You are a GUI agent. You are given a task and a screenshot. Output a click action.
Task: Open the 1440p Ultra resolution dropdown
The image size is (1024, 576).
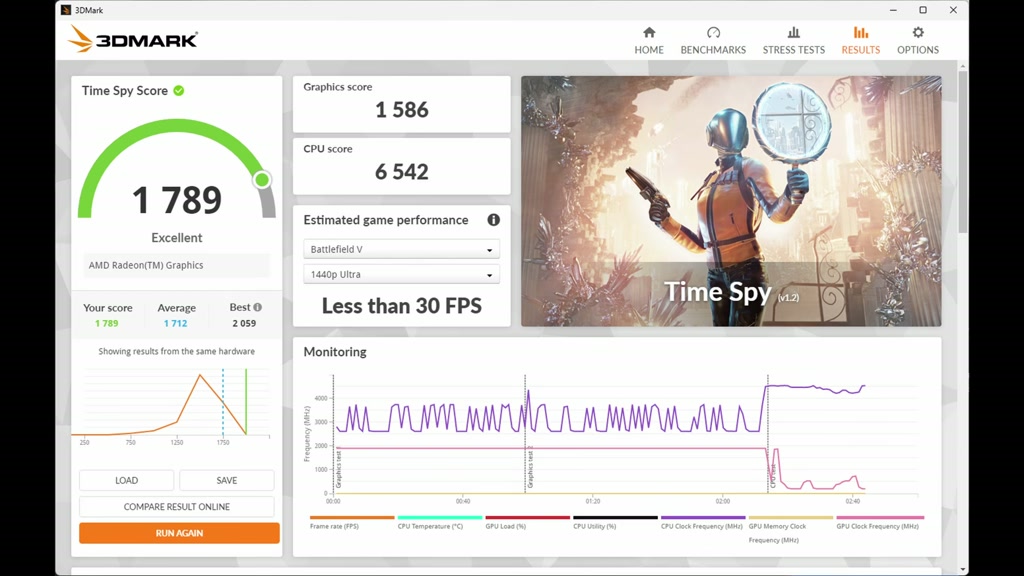pyautogui.click(x=402, y=274)
